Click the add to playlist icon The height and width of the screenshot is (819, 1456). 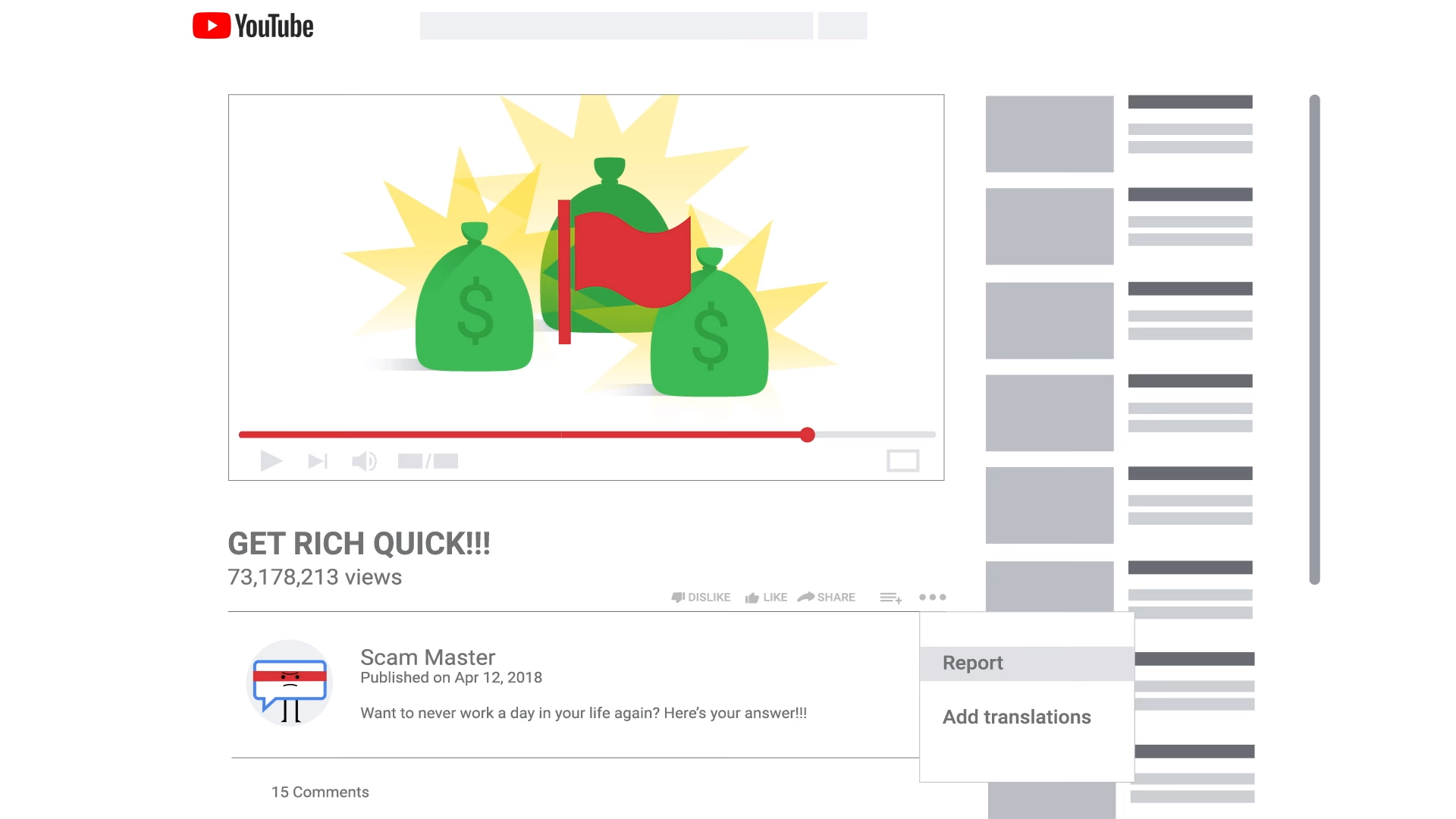click(890, 598)
